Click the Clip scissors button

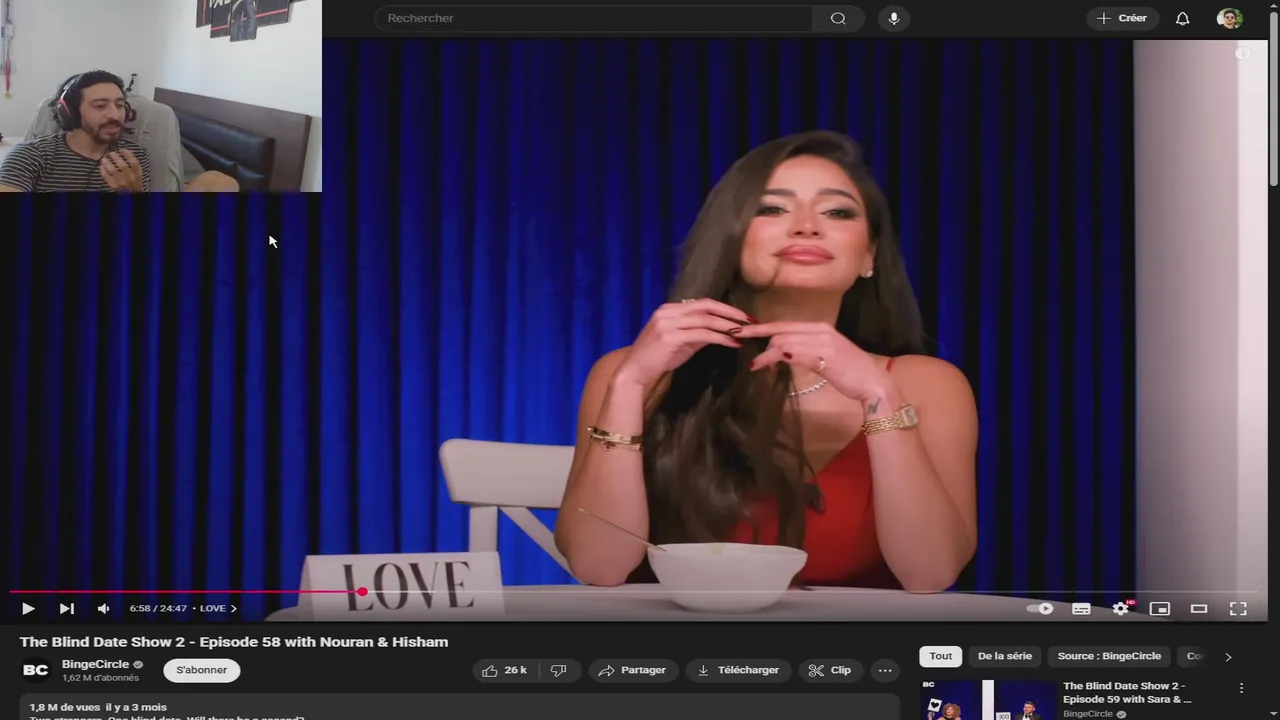830,670
